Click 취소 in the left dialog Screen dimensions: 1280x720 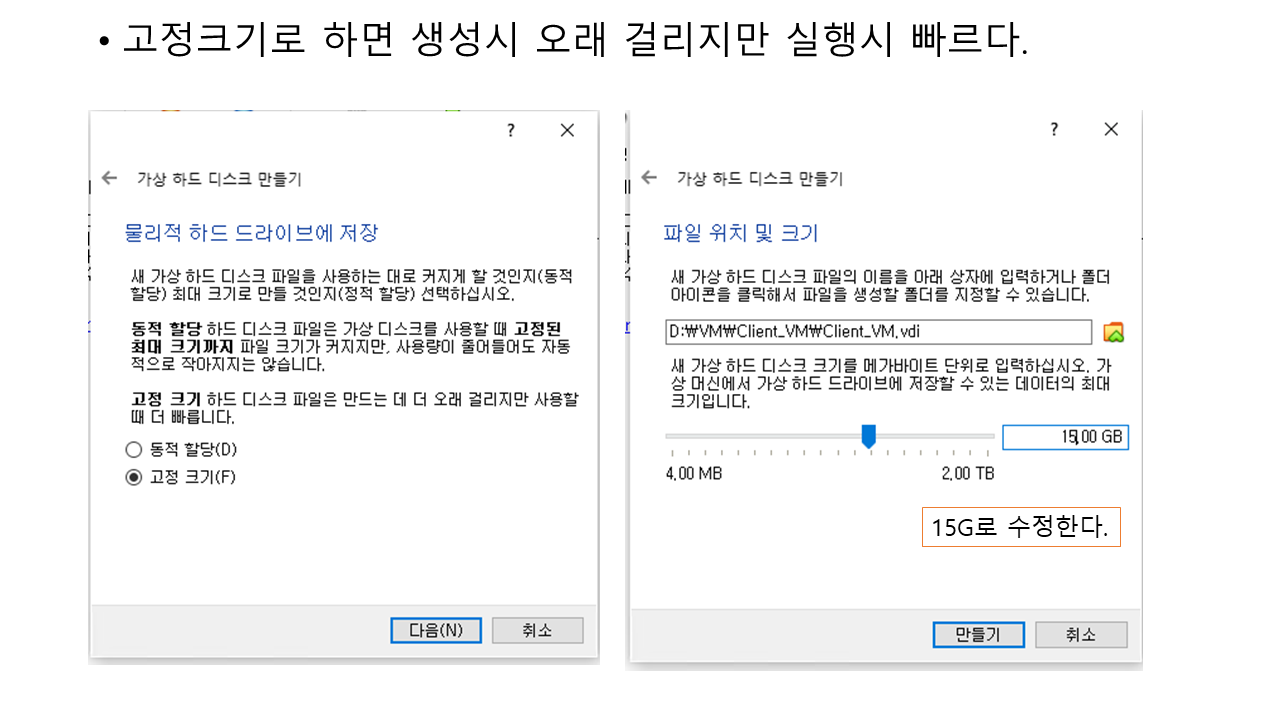(x=537, y=630)
